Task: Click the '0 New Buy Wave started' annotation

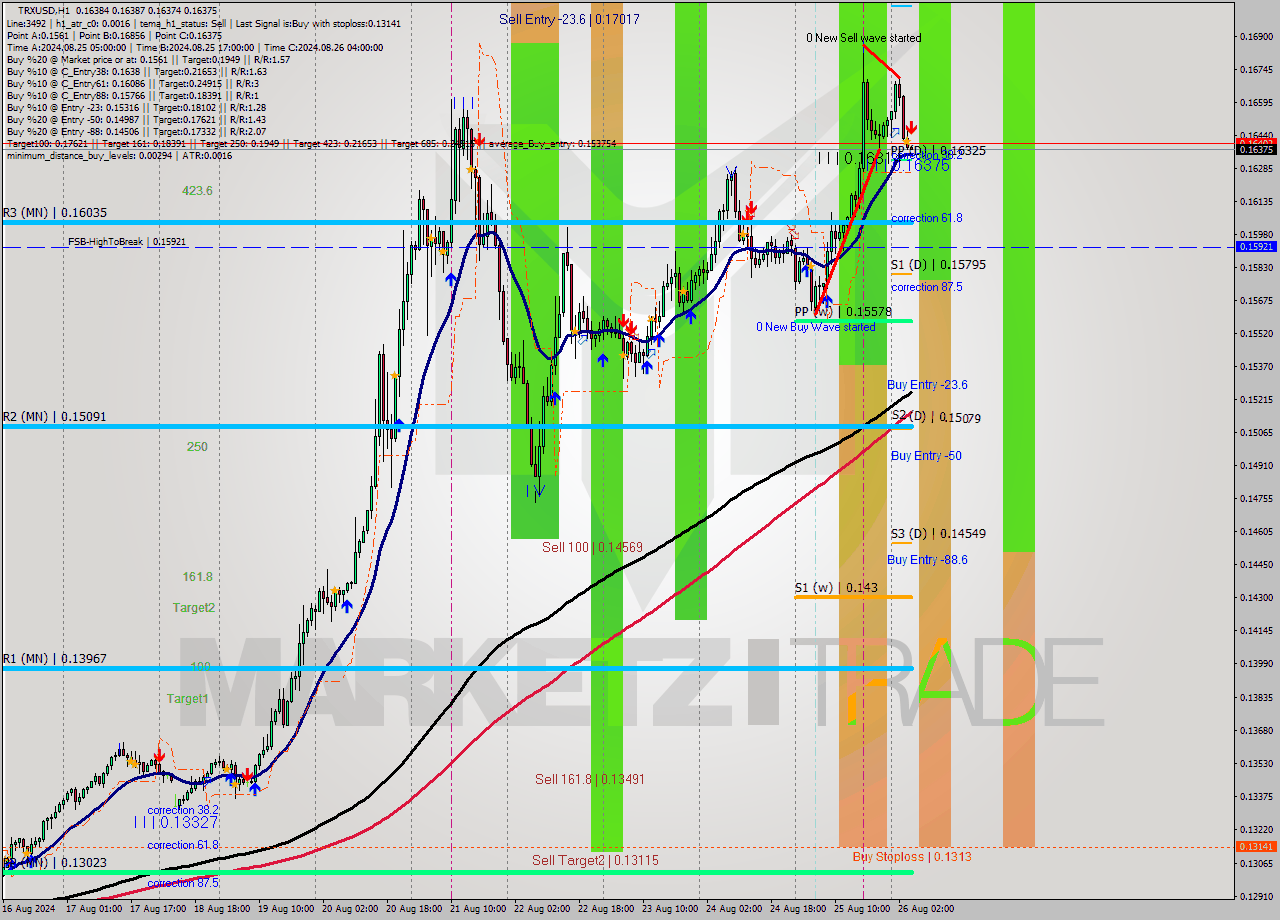Action: [815, 327]
